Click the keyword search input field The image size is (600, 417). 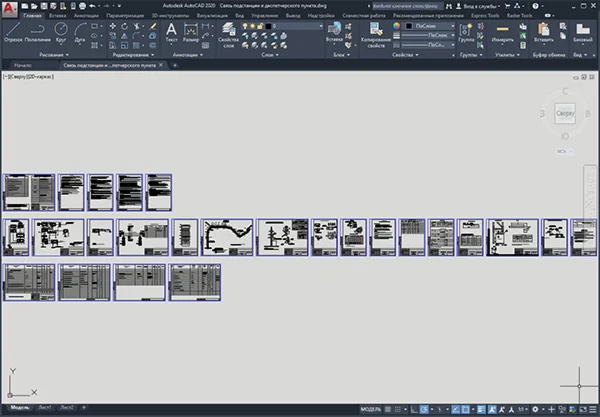[x=407, y=6]
